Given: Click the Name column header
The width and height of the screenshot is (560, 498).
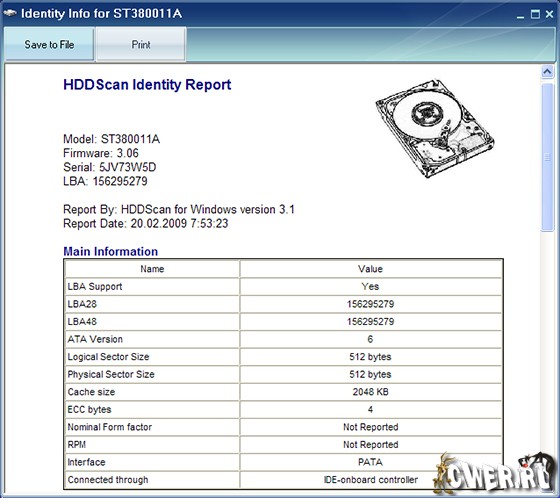Looking at the screenshot, I should (x=152, y=269).
